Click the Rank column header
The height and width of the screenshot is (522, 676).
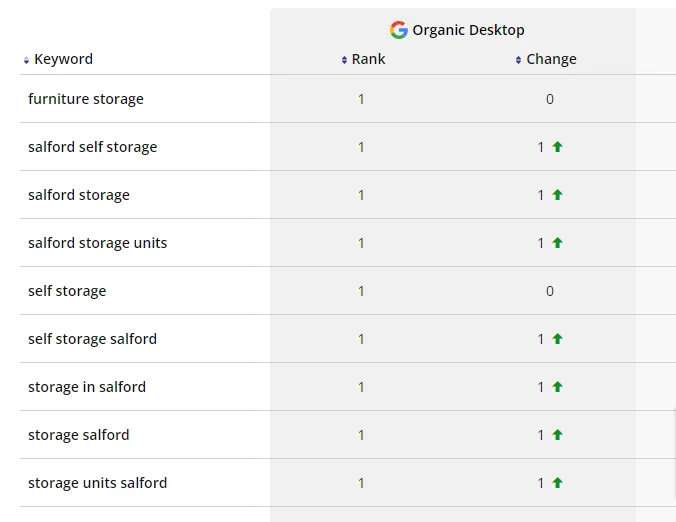[x=368, y=59]
